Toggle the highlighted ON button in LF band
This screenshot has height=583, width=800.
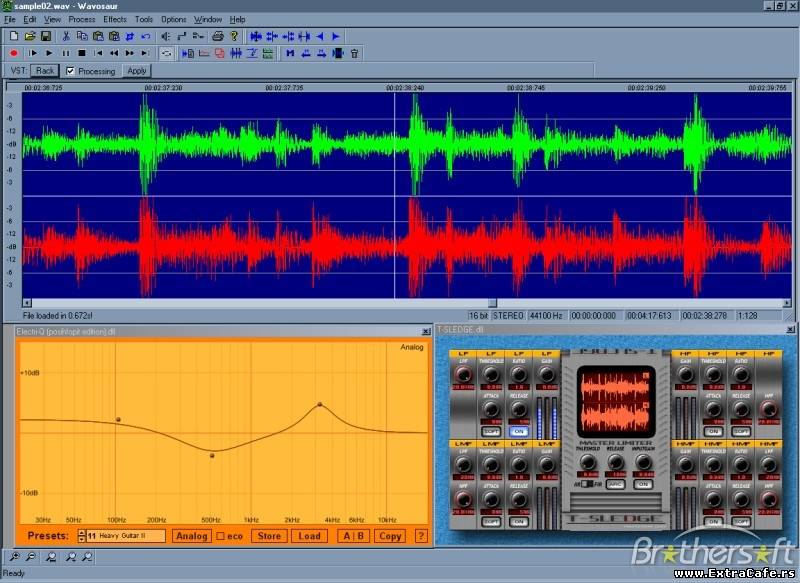[x=518, y=432]
